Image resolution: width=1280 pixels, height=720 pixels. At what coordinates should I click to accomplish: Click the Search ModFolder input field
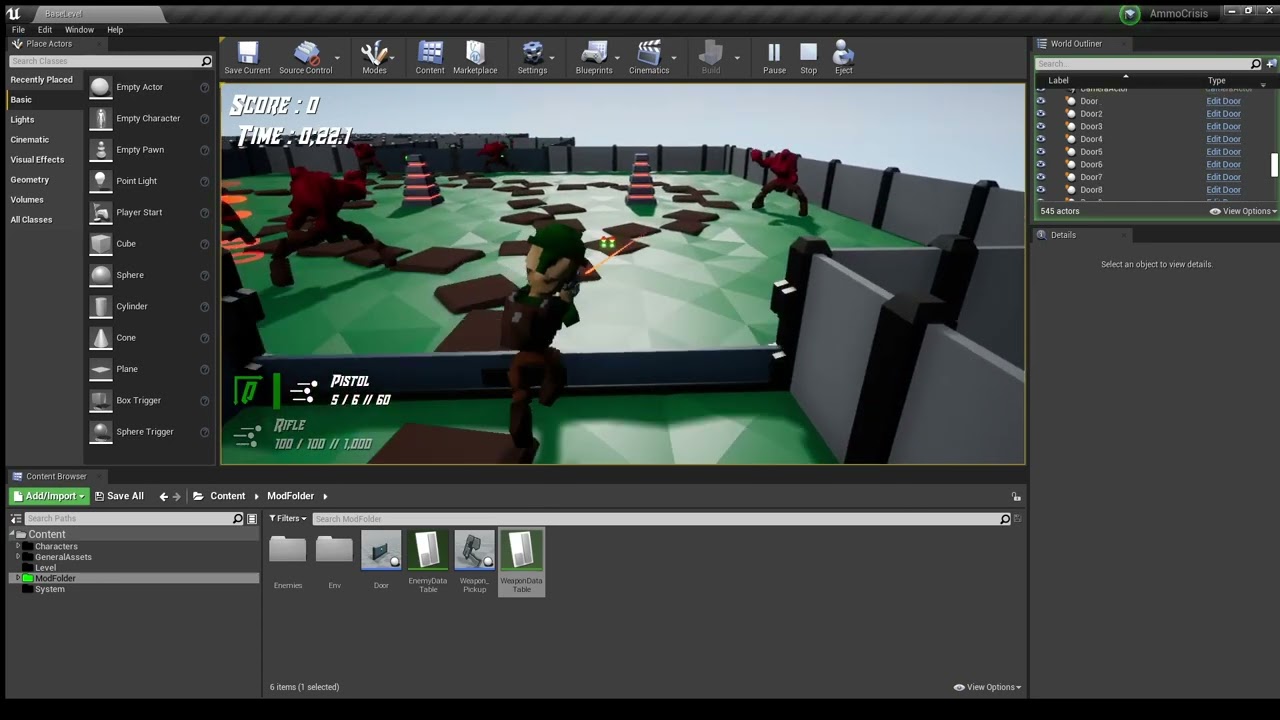662,519
